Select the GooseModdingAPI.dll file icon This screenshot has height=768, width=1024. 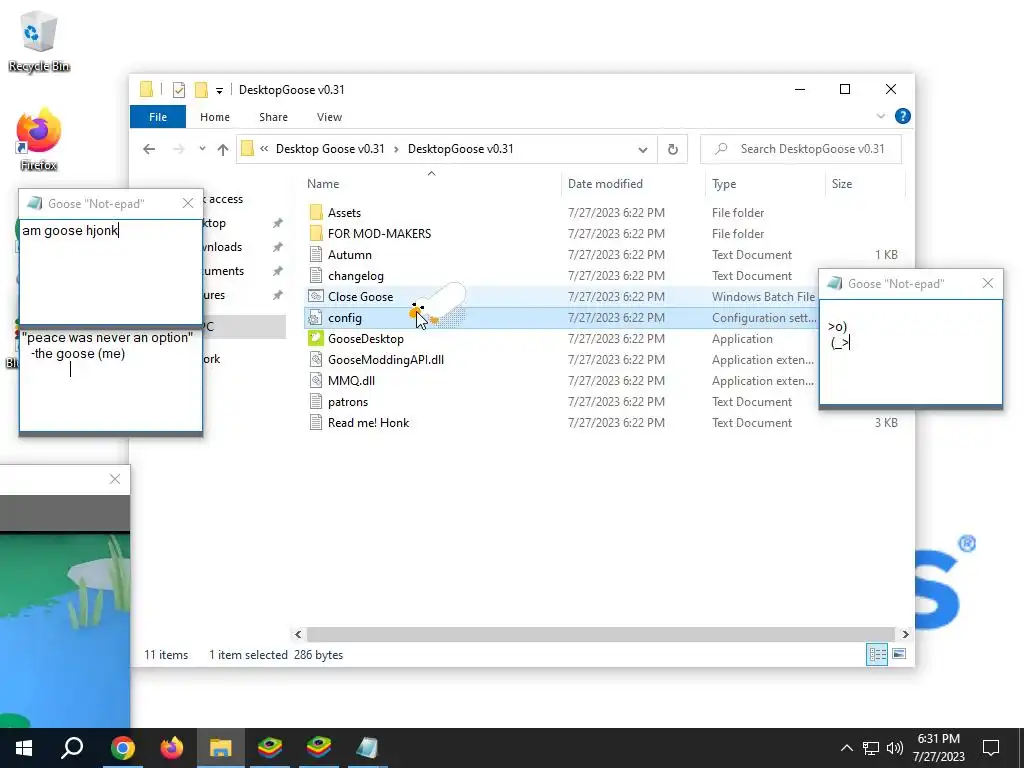click(316, 359)
